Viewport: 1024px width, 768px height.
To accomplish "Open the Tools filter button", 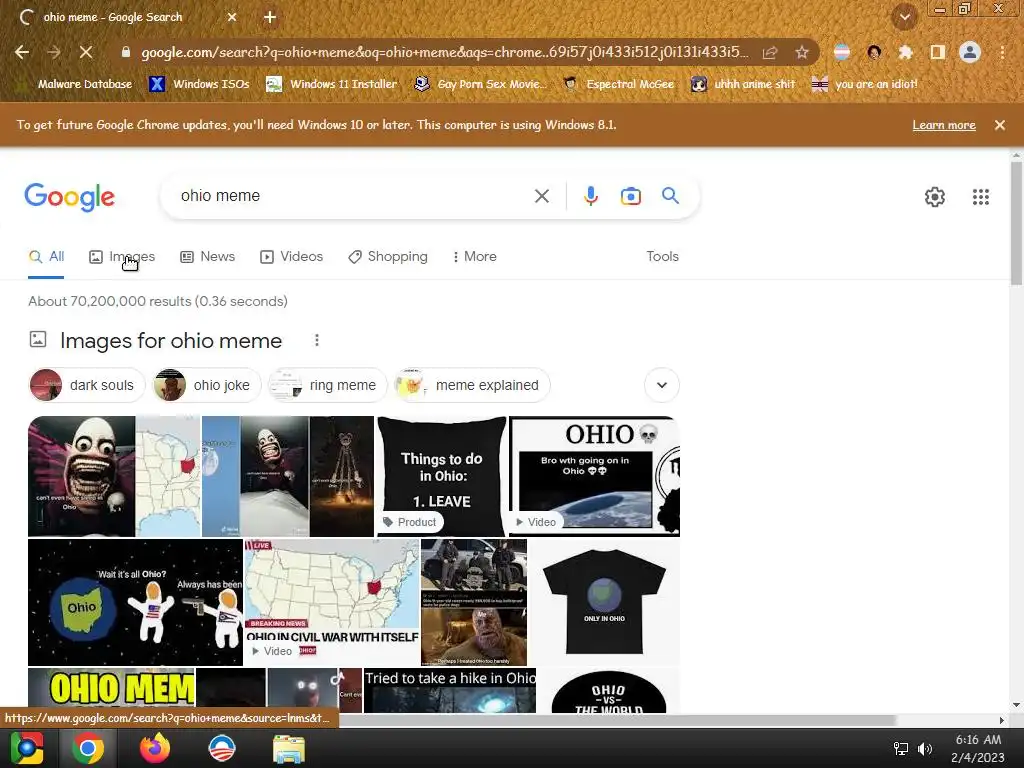I will pyautogui.click(x=662, y=257).
